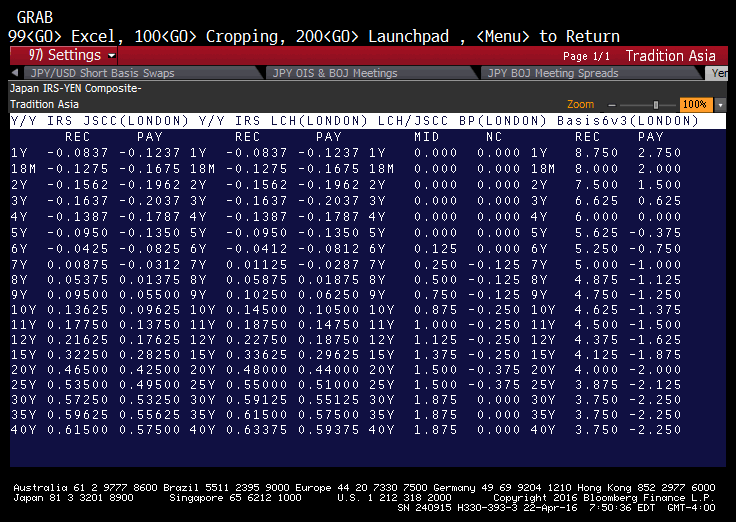The width and height of the screenshot is (736, 522).
Task: Select LCH/JSCC BP(LONDON) column header
Action: point(462,121)
